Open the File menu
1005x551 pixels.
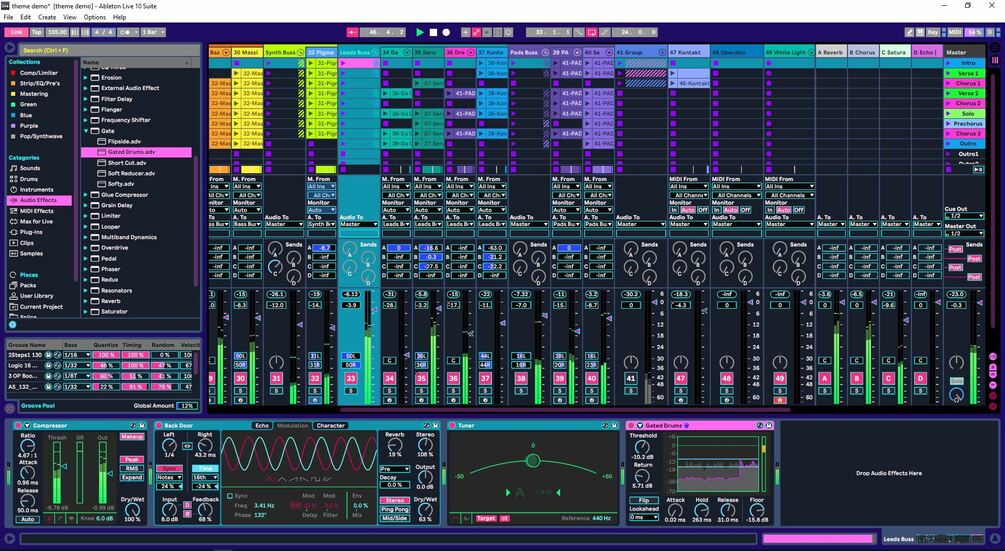(8, 17)
